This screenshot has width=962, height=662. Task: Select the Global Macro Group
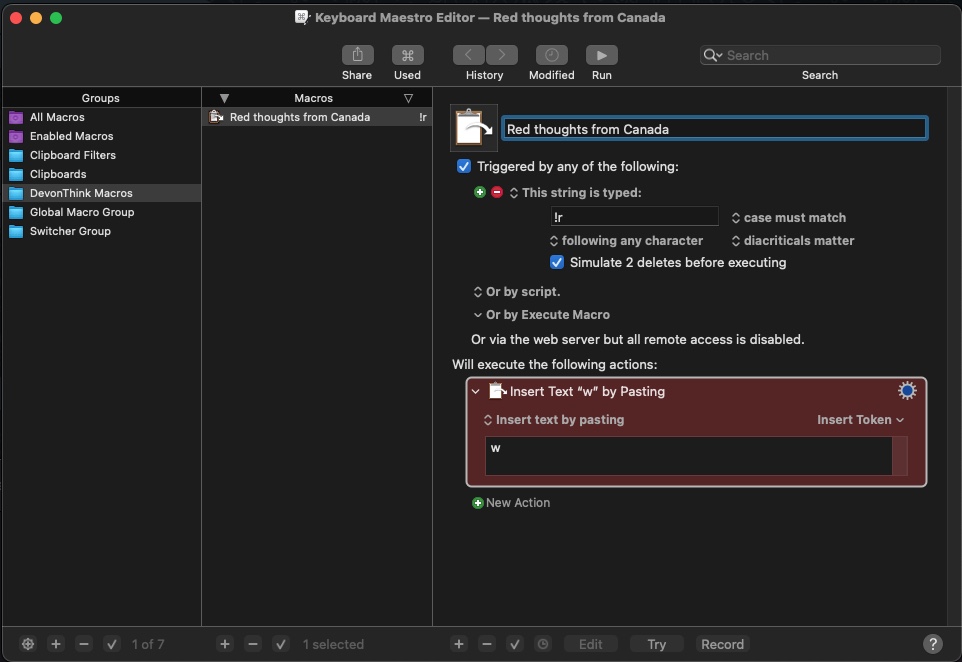coord(101,212)
